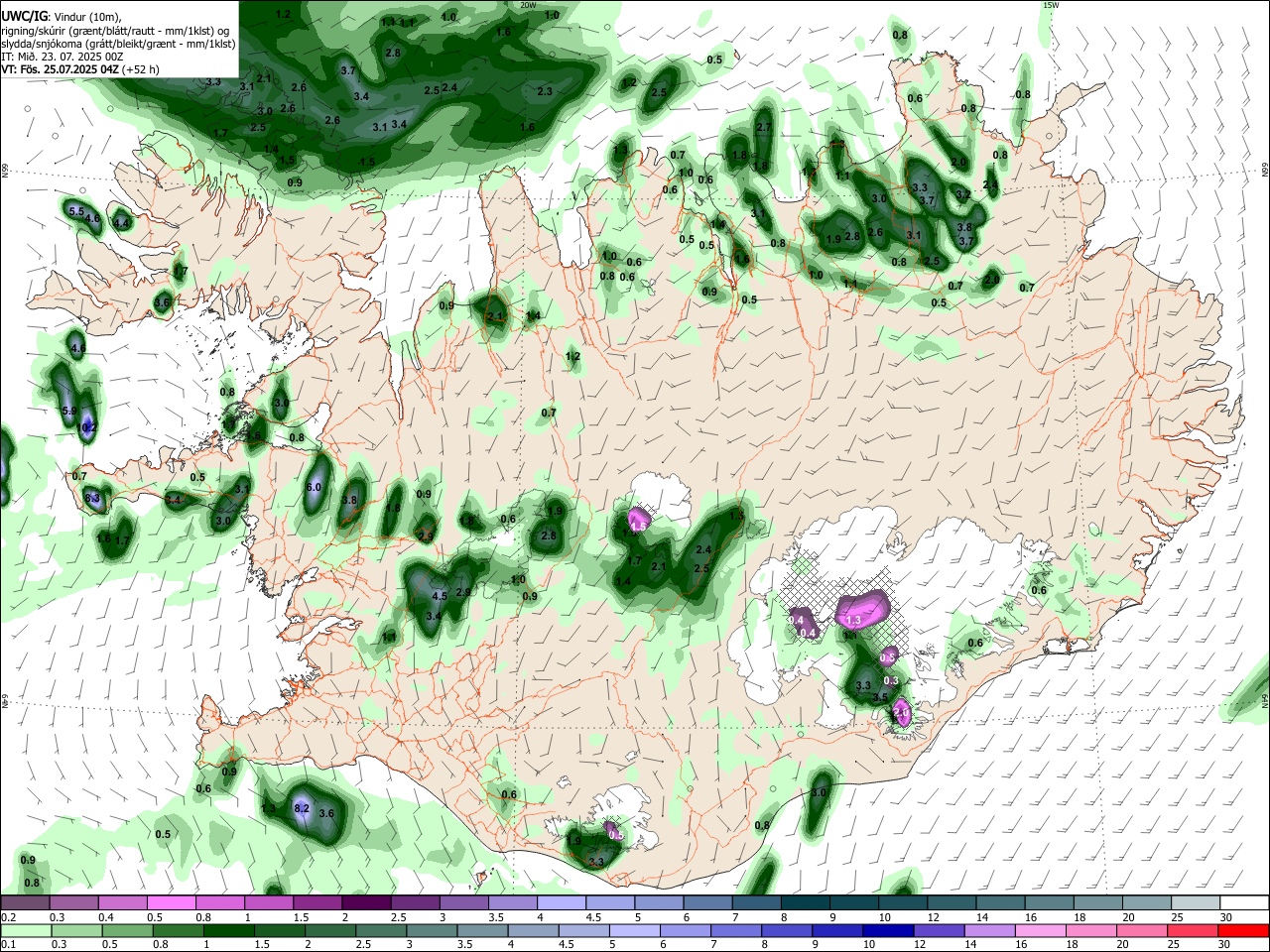Click the palest green first swatch of rain scale
Viewport: 1270px width, 952px height.
(25, 930)
